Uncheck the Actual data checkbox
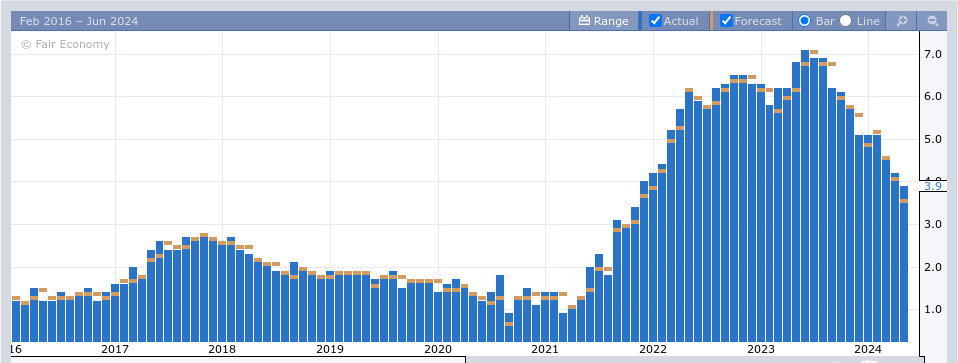The image size is (958, 363). click(x=655, y=21)
